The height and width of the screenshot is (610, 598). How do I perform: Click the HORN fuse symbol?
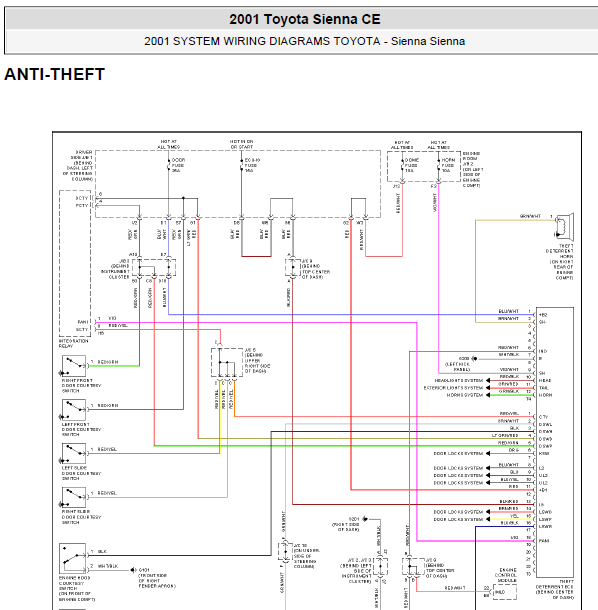click(x=438, y=165)
